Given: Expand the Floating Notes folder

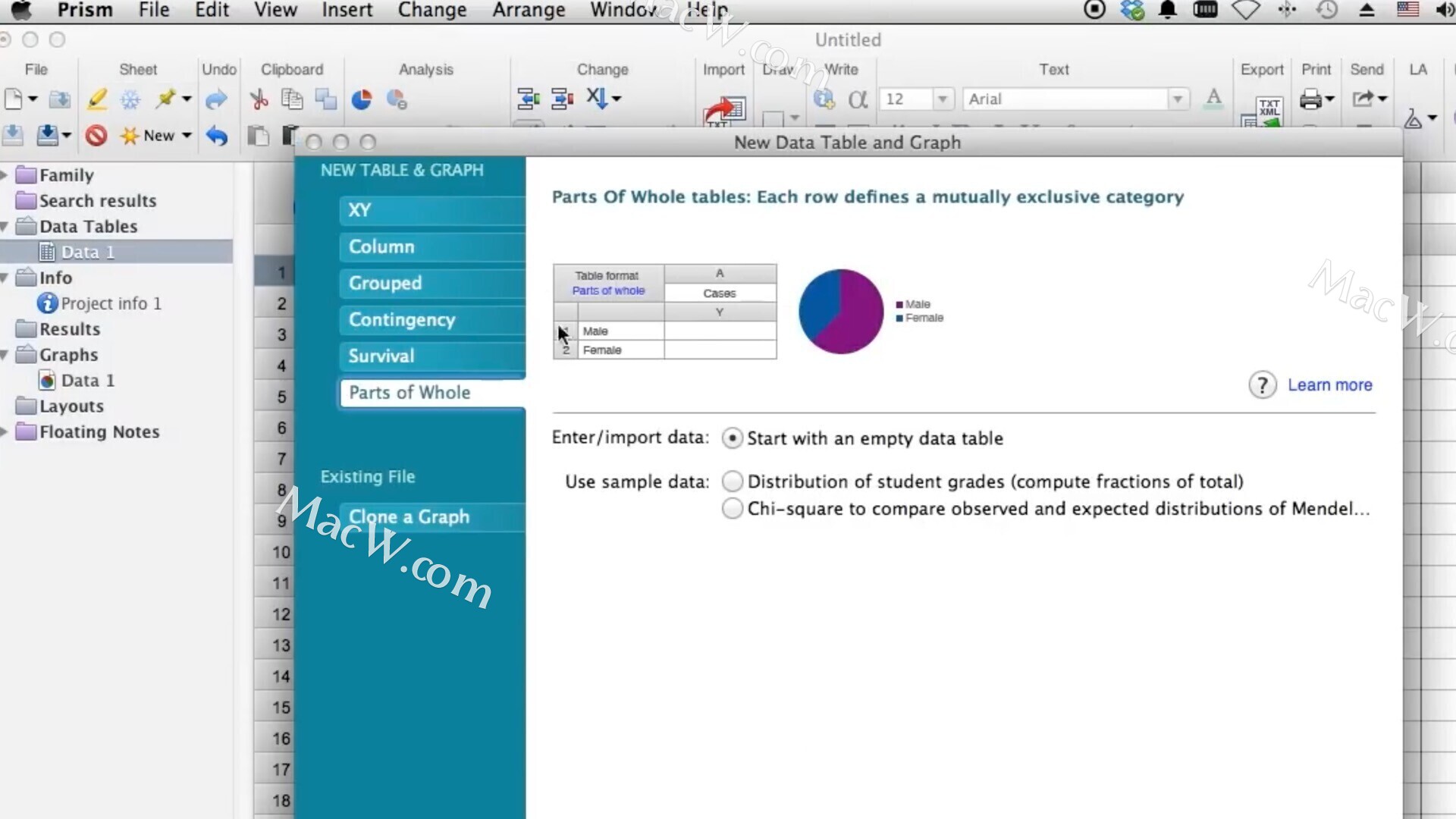Looking at the screenshot, I should 5,432.
